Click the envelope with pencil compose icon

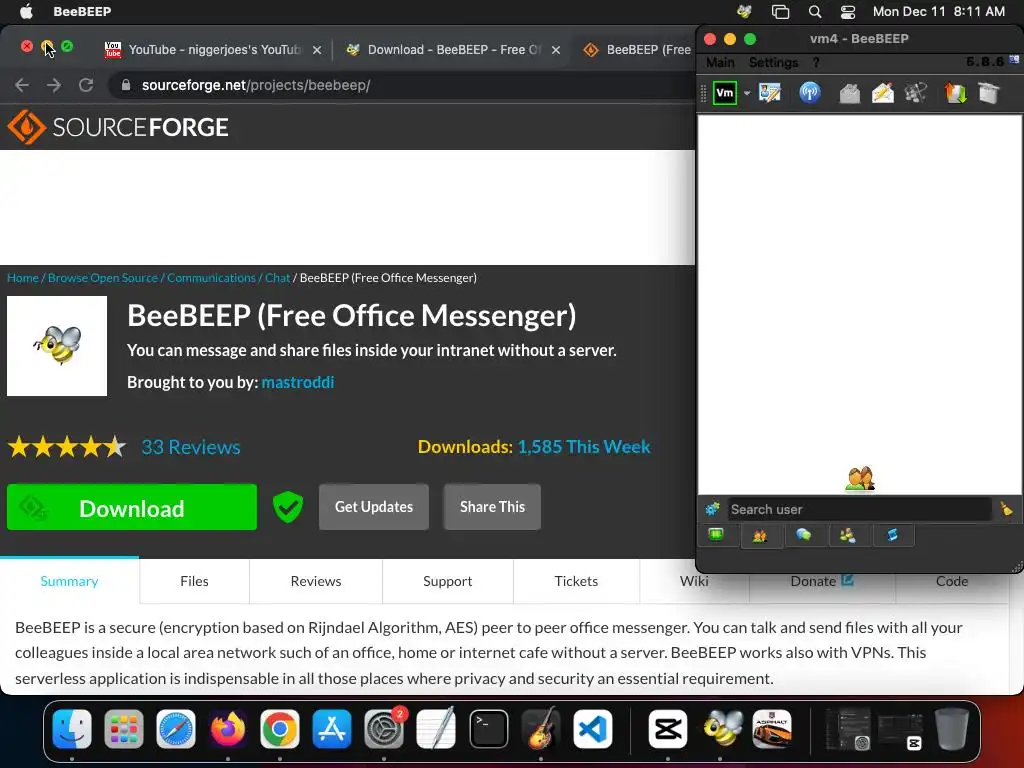pyautogui.click(x=882, y=93)
